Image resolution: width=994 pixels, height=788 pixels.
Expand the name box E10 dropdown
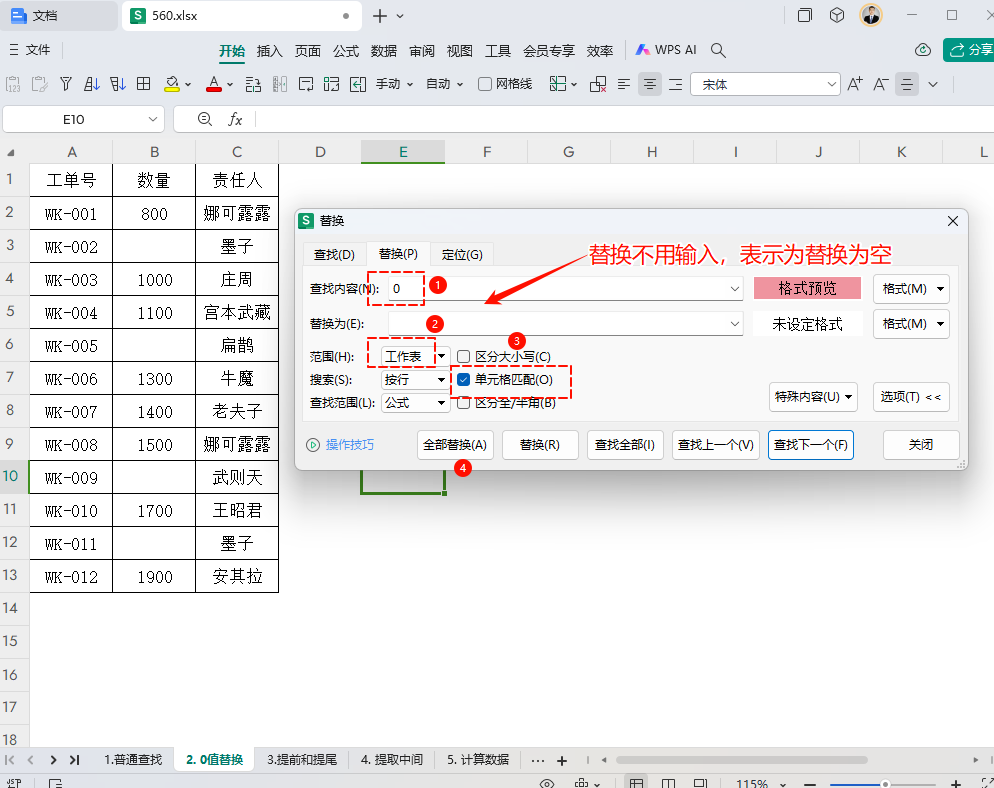152,119
